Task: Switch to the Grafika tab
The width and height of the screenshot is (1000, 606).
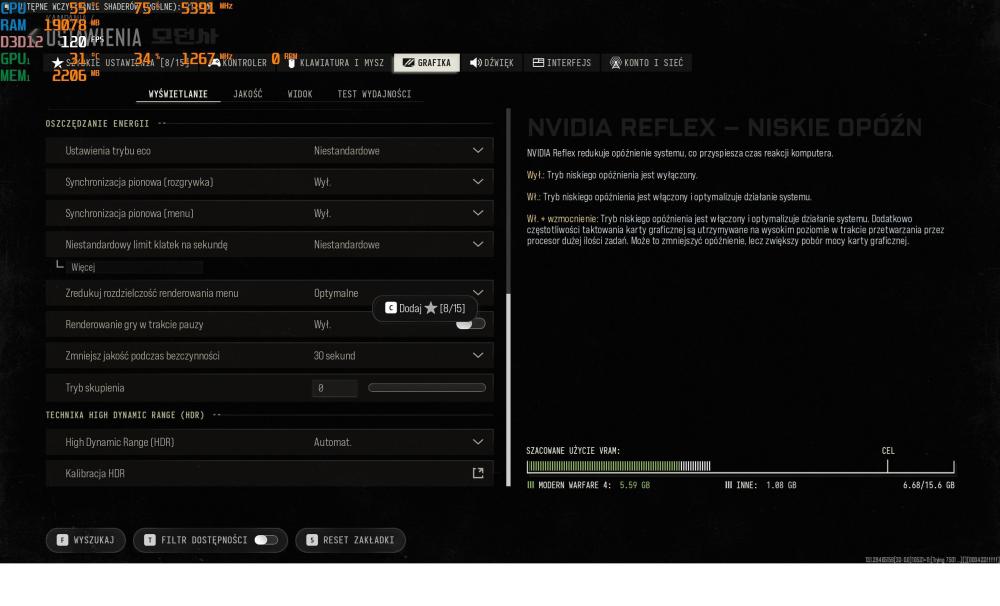Action: 427,63
